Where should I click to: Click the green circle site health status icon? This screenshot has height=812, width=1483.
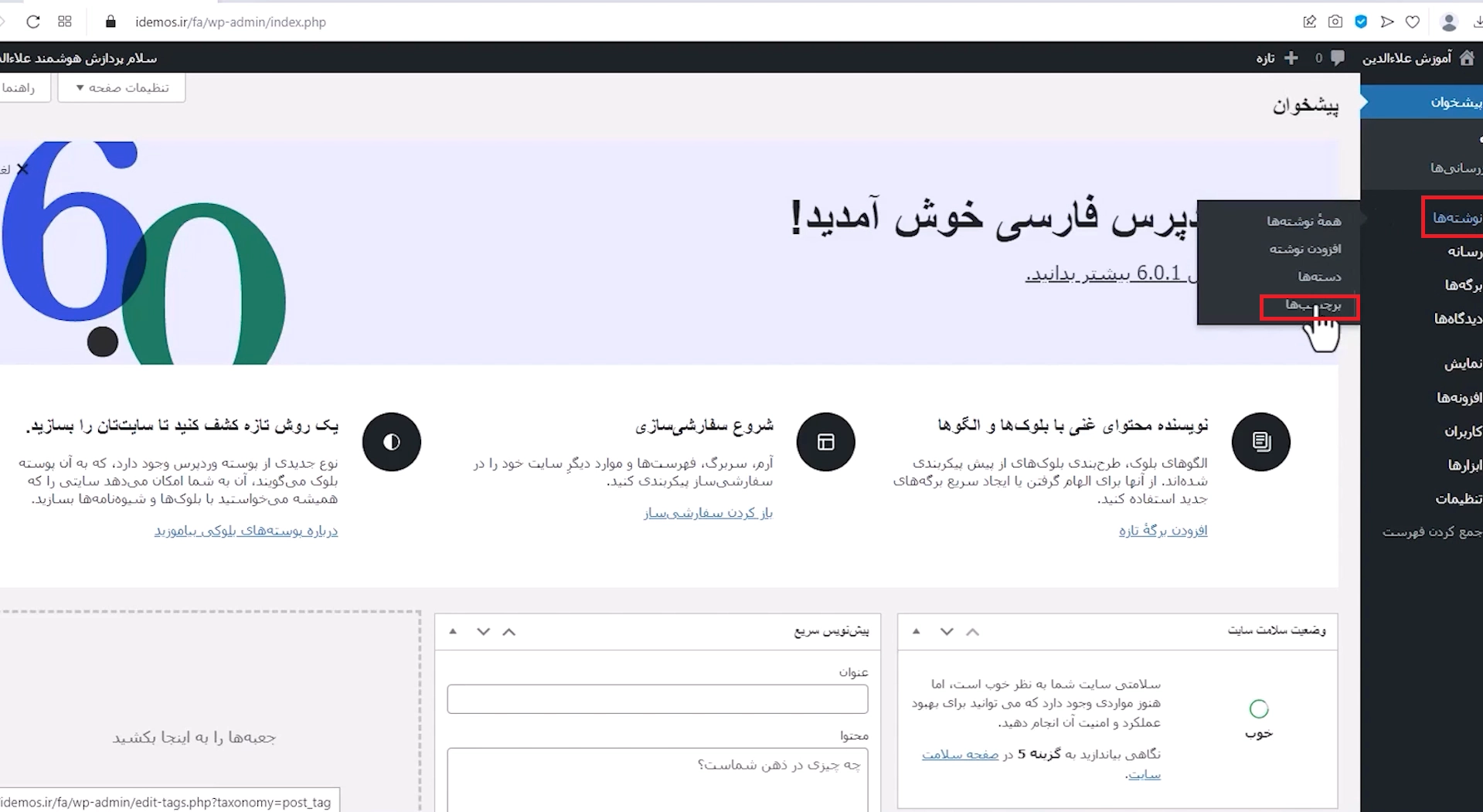pyautogui.click(x=1259, y=708)
